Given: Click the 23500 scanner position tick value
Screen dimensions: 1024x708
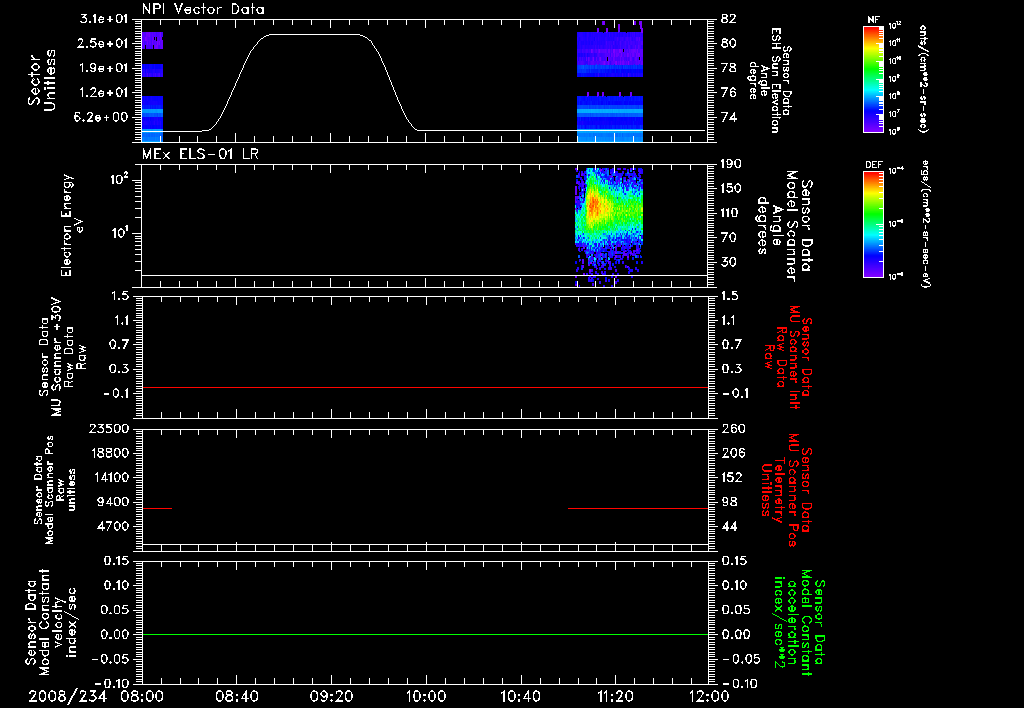Looking at the screenshot, I should (x=109, y=428).
